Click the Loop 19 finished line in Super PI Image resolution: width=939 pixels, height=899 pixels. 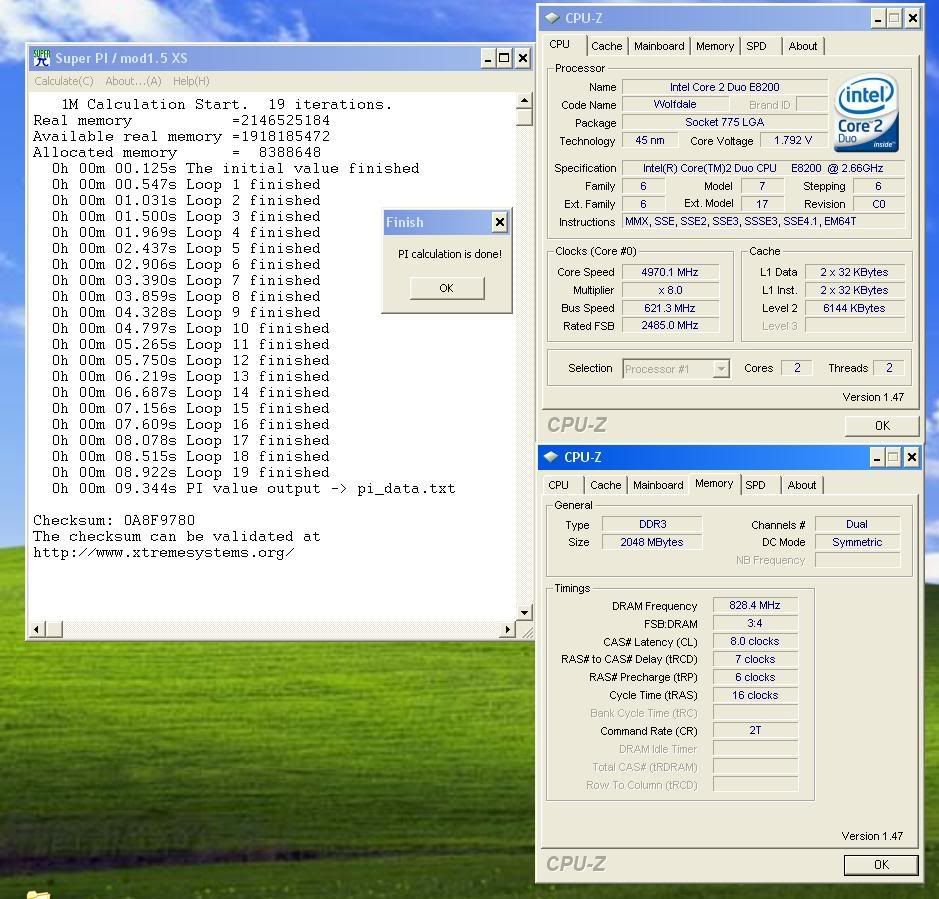(x=190, y=473)
